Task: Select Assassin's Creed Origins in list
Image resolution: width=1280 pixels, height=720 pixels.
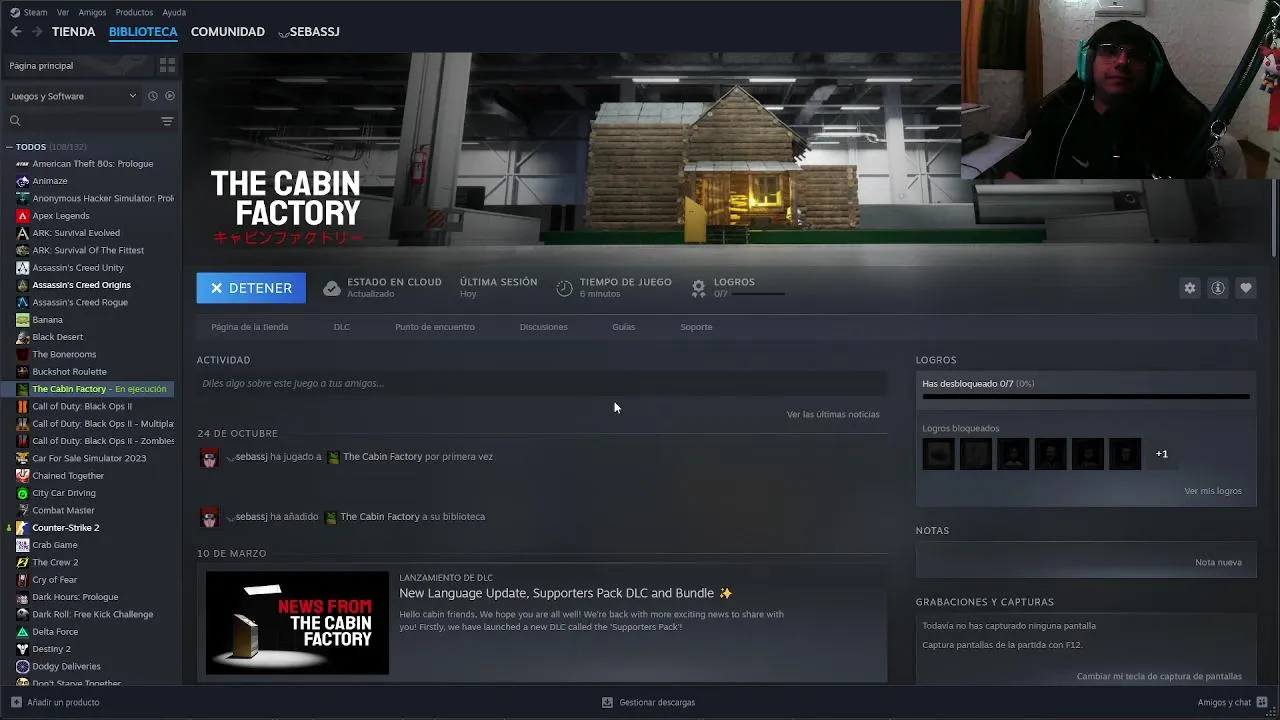Action: pos(81,285)
